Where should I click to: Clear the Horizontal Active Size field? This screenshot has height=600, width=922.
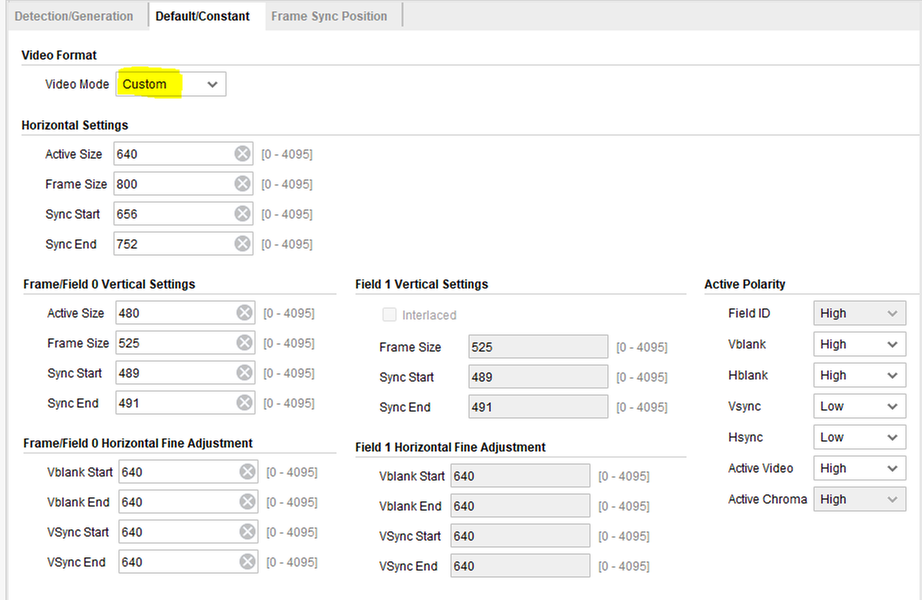coord(242,154)
